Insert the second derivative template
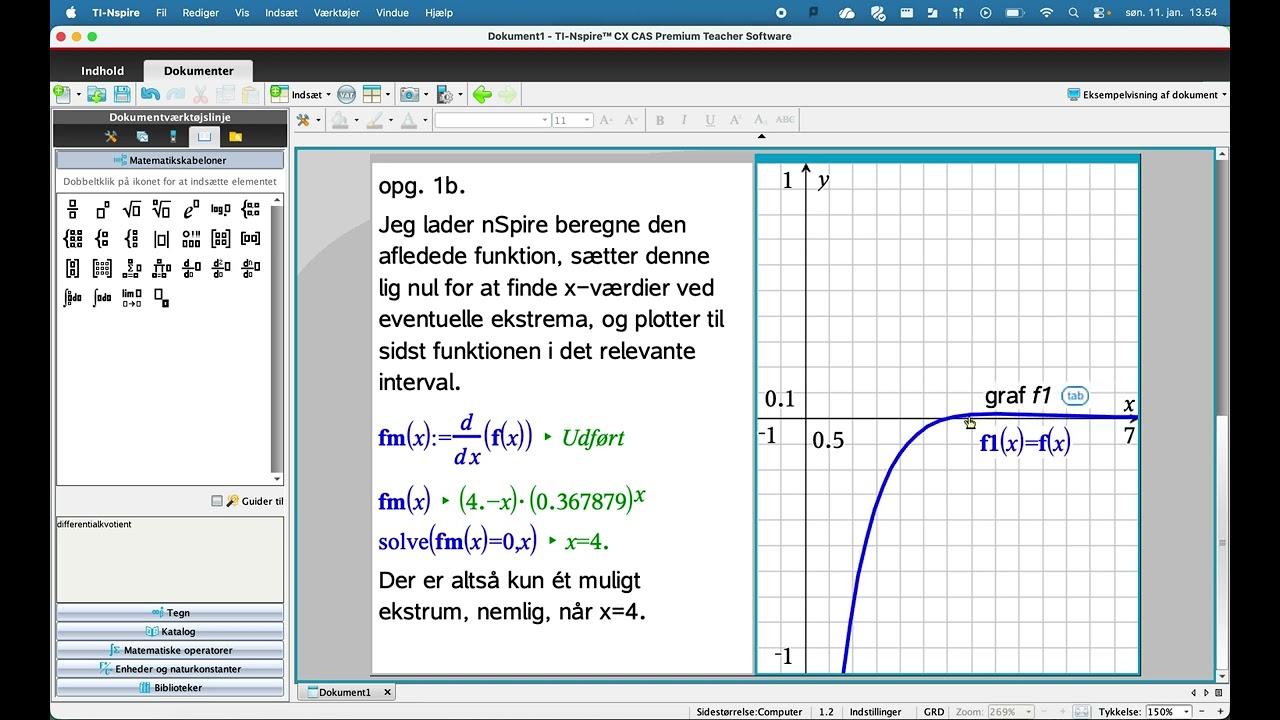 pos(221,268)
